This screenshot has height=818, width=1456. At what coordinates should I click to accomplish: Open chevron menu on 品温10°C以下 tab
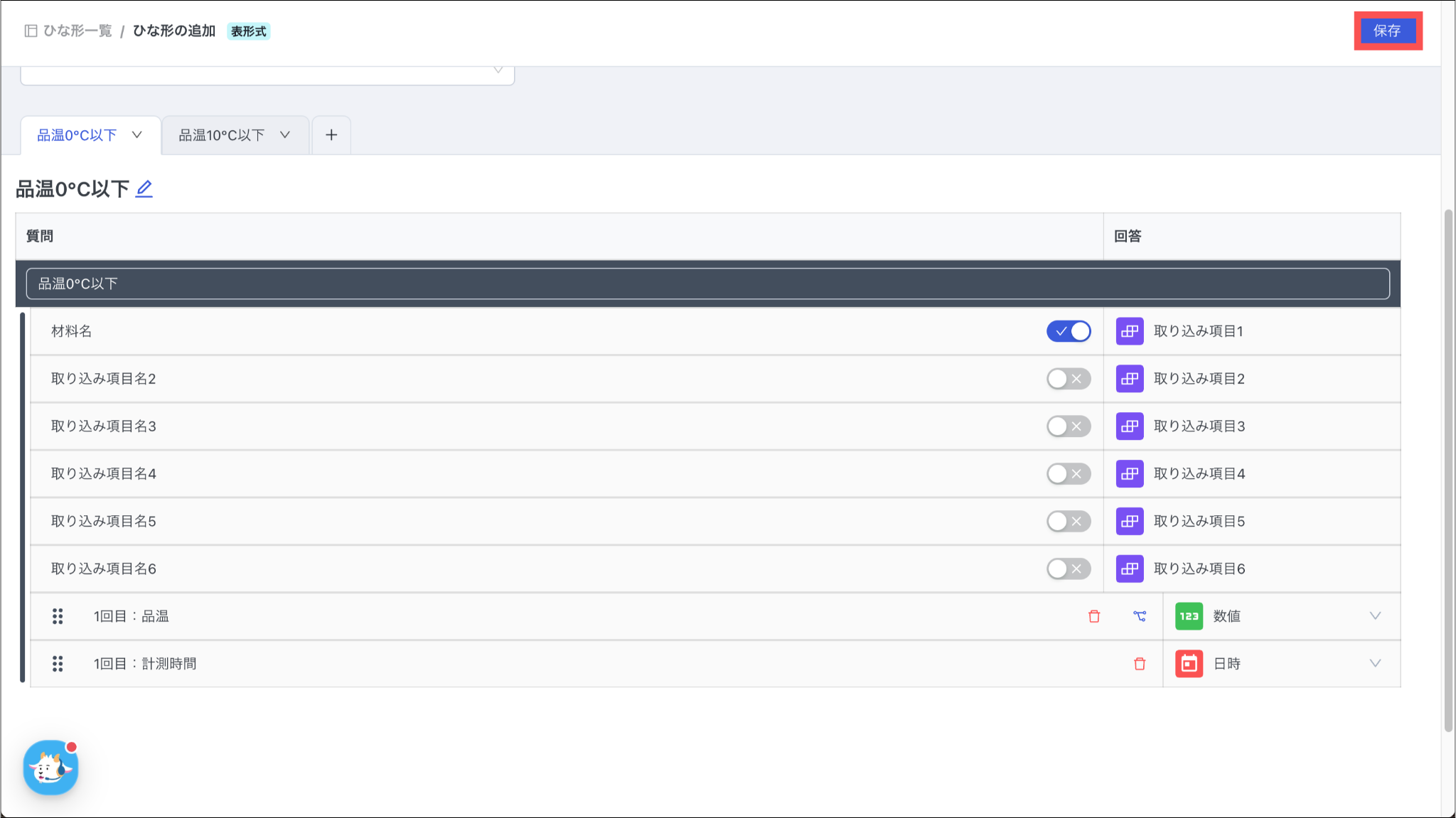click(x=285, y=135)
